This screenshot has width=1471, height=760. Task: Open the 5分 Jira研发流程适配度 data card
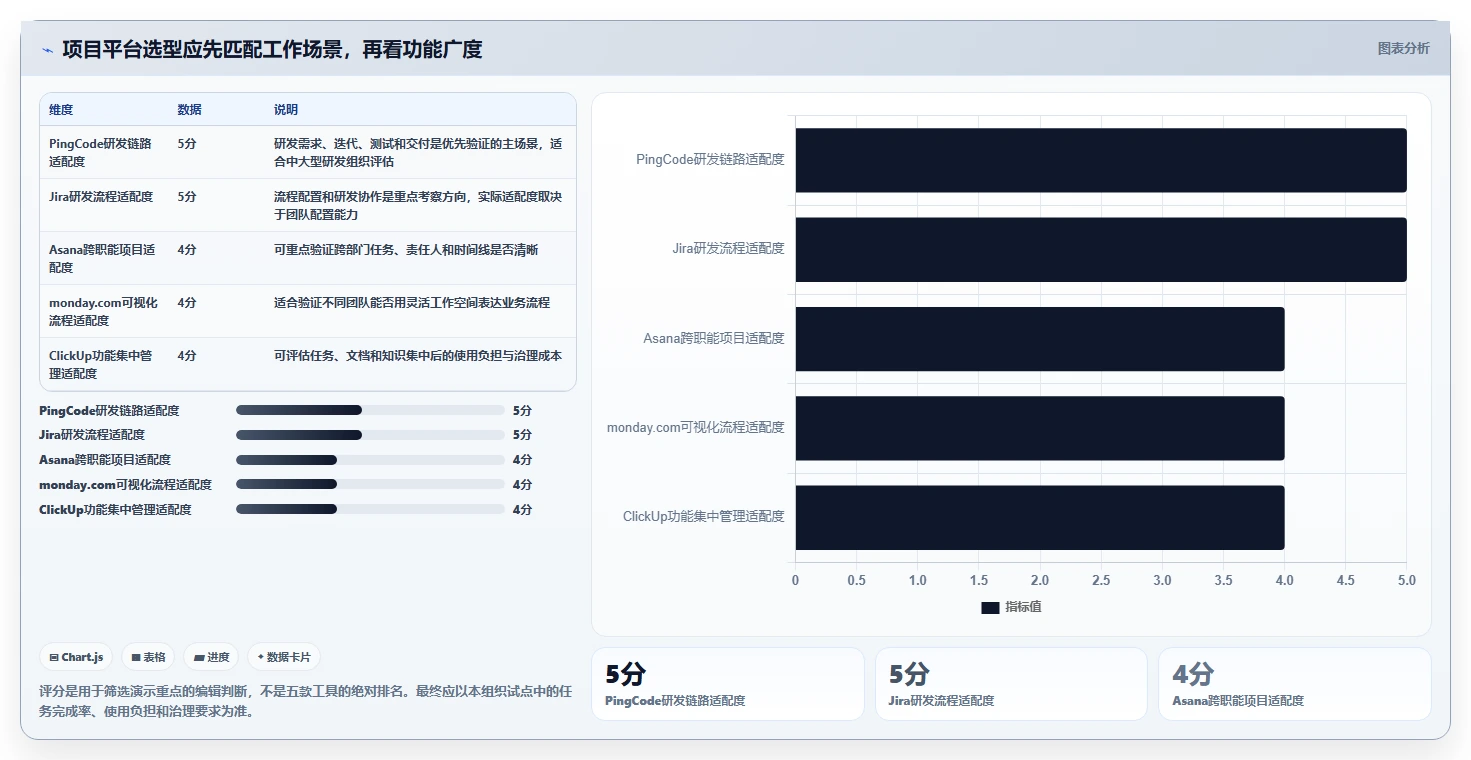(x=1011, y=684)
